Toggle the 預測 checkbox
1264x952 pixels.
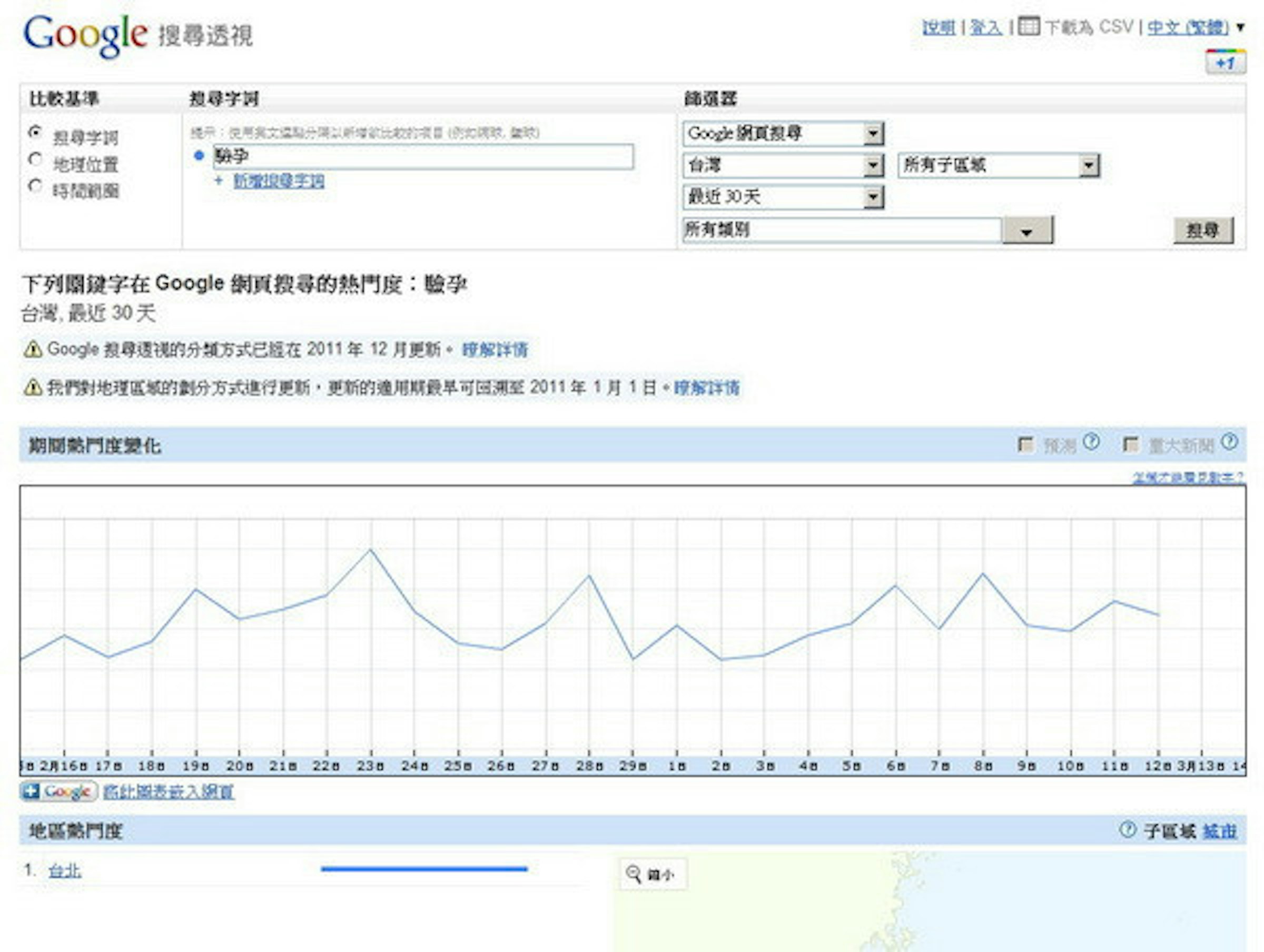[x=1026, y=444]
